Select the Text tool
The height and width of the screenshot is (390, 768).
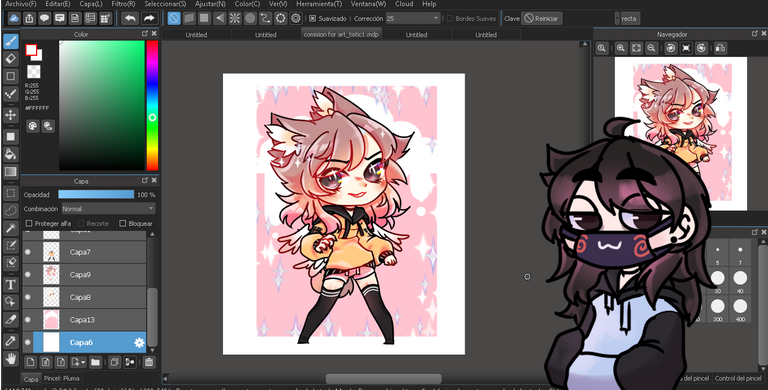11,284
